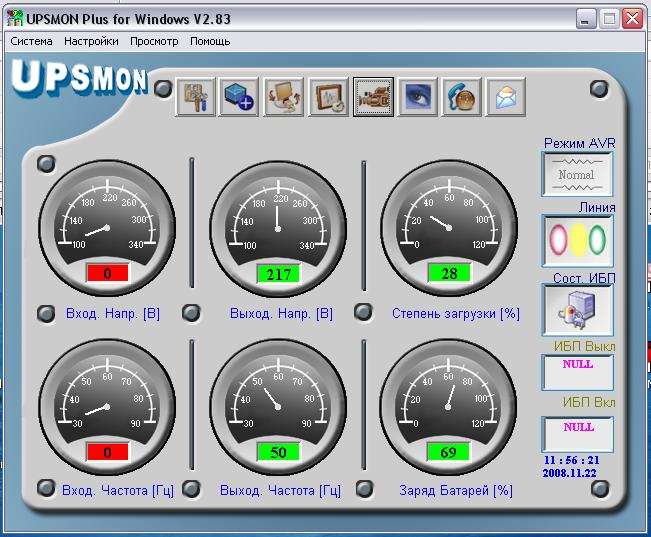Image resolution: width=651 pixels, height=537 pixels.
Task: Click the line status lights panel
Action: pyautogui.click(x=577, y=240)
